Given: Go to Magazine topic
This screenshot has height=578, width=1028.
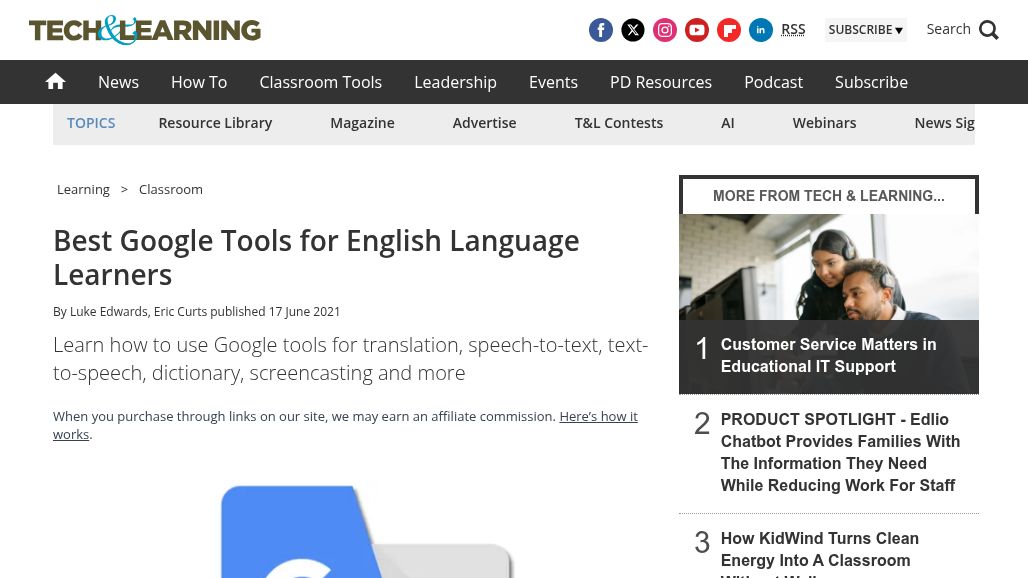Looking at the screenshot, I should [363, 123].
